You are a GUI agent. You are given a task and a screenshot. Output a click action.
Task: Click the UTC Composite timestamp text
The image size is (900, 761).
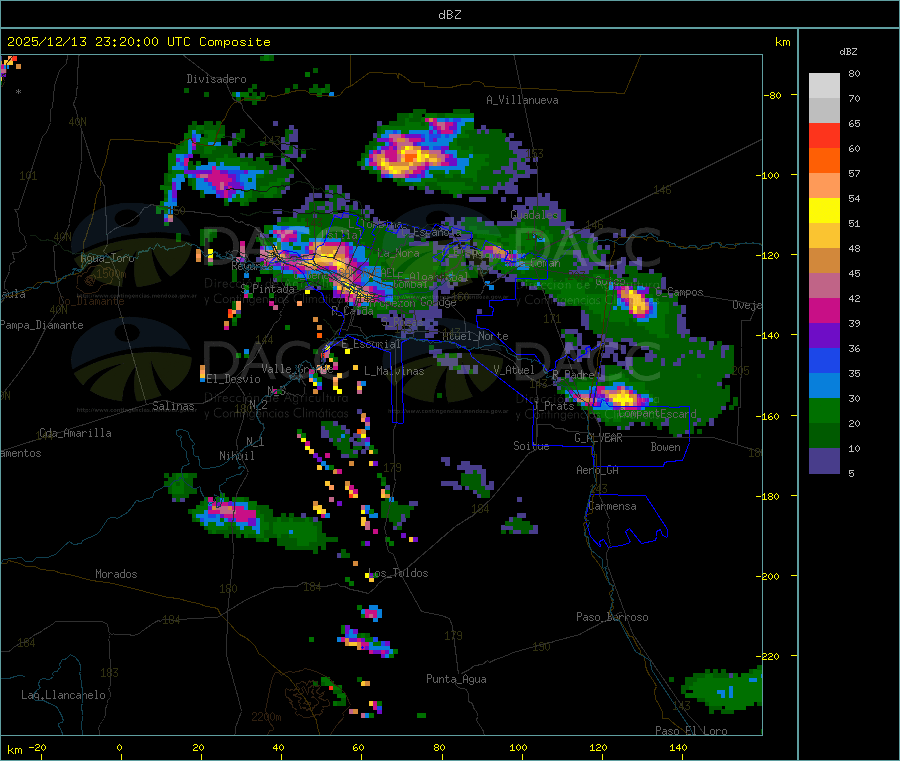[139, 42]
